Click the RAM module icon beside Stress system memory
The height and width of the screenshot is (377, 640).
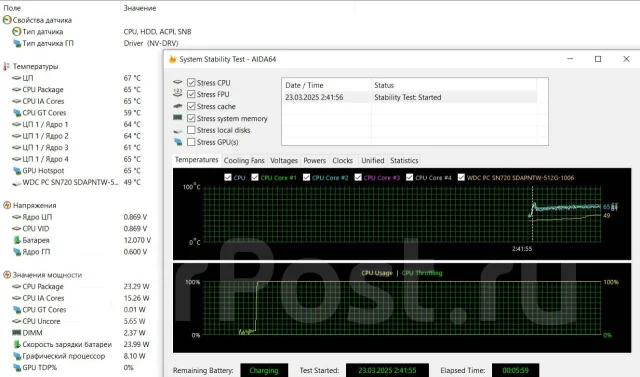178,118
